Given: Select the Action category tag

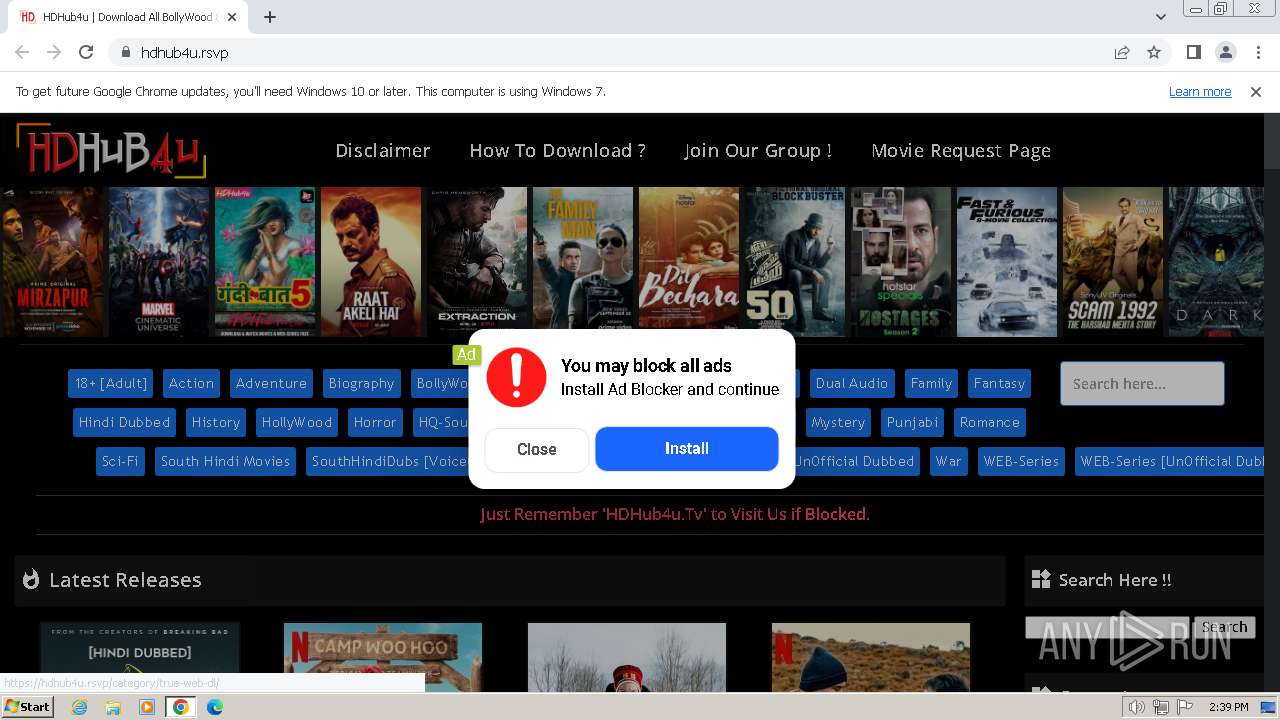Looking at the screenshot, I should click(191, 384).
